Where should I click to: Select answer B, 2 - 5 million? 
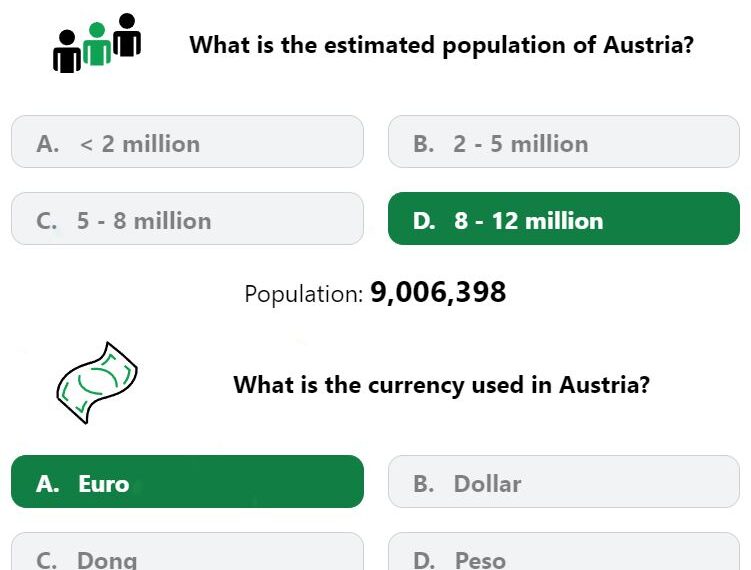564,142
